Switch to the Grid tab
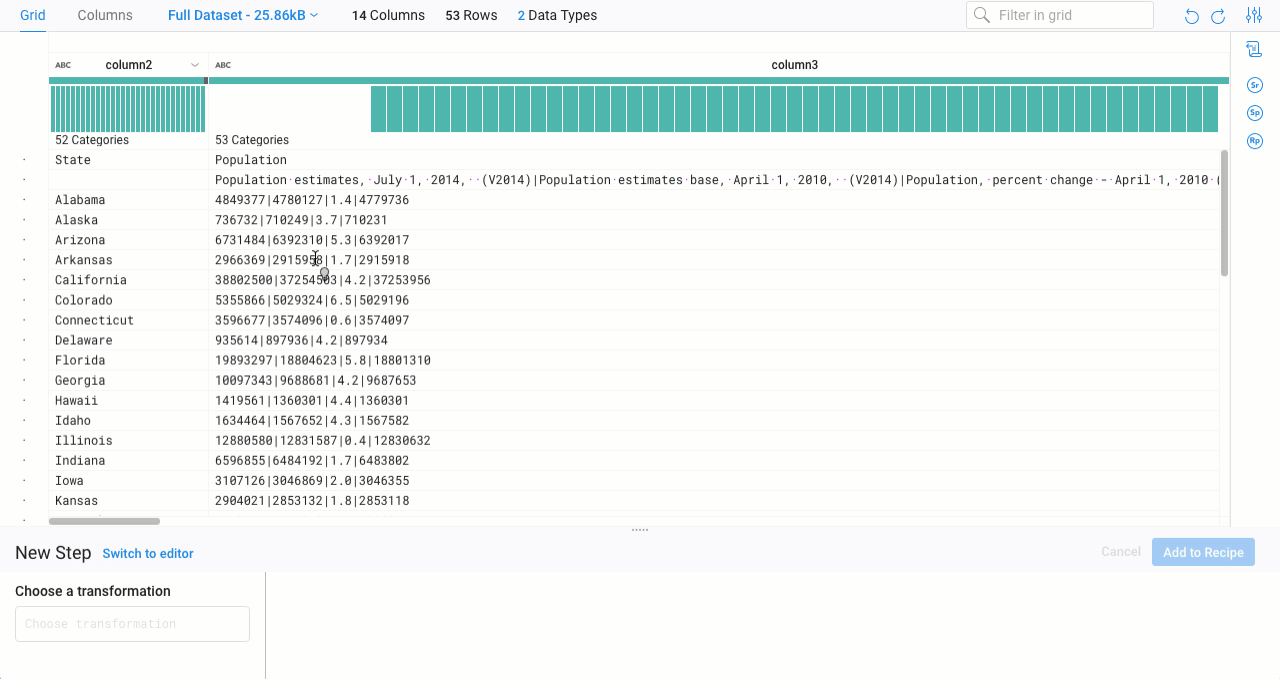This screenshot has width=1280, height=679. tap(33, 15)
